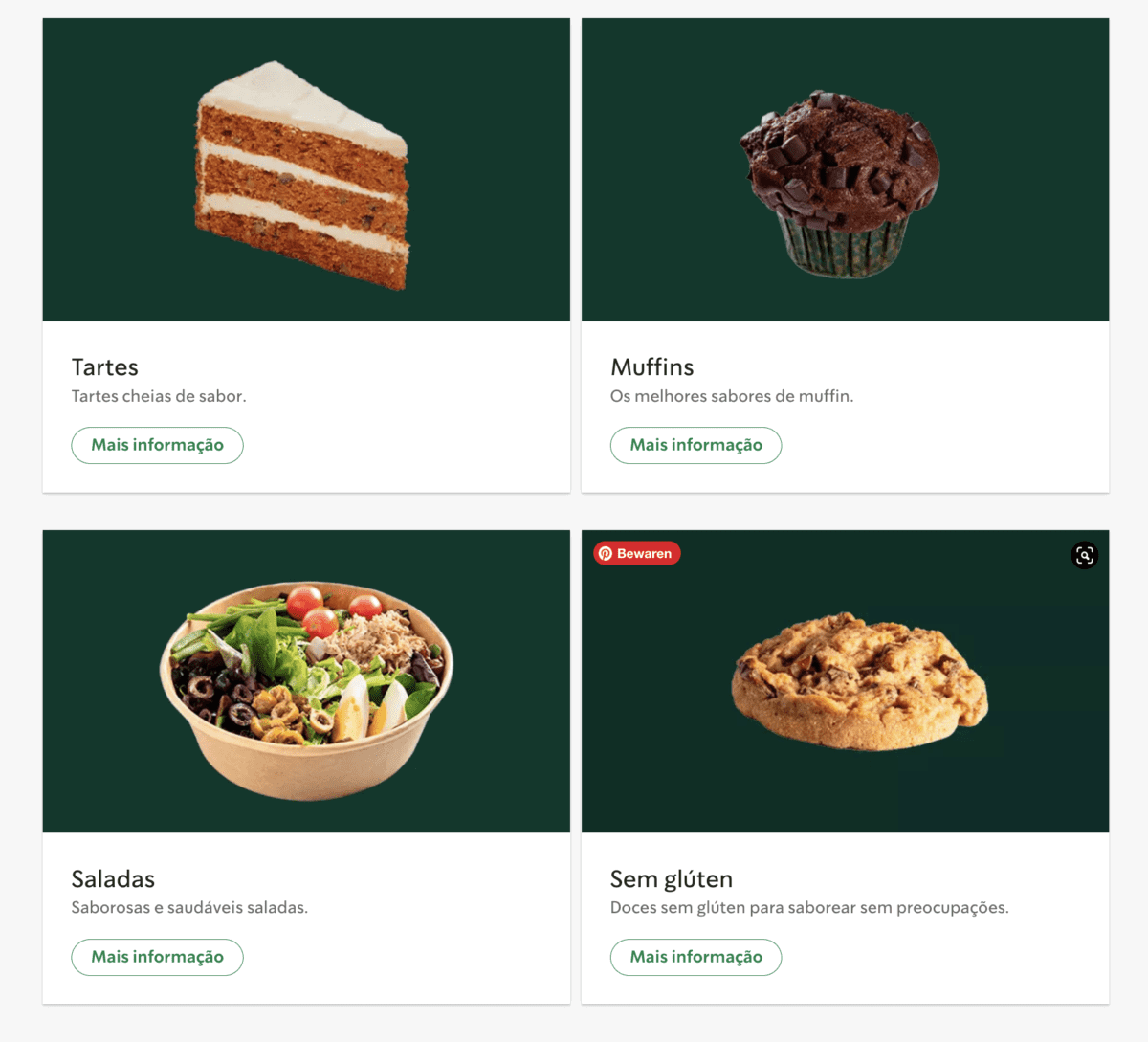Select the Muffins heading

coord(652,367)
